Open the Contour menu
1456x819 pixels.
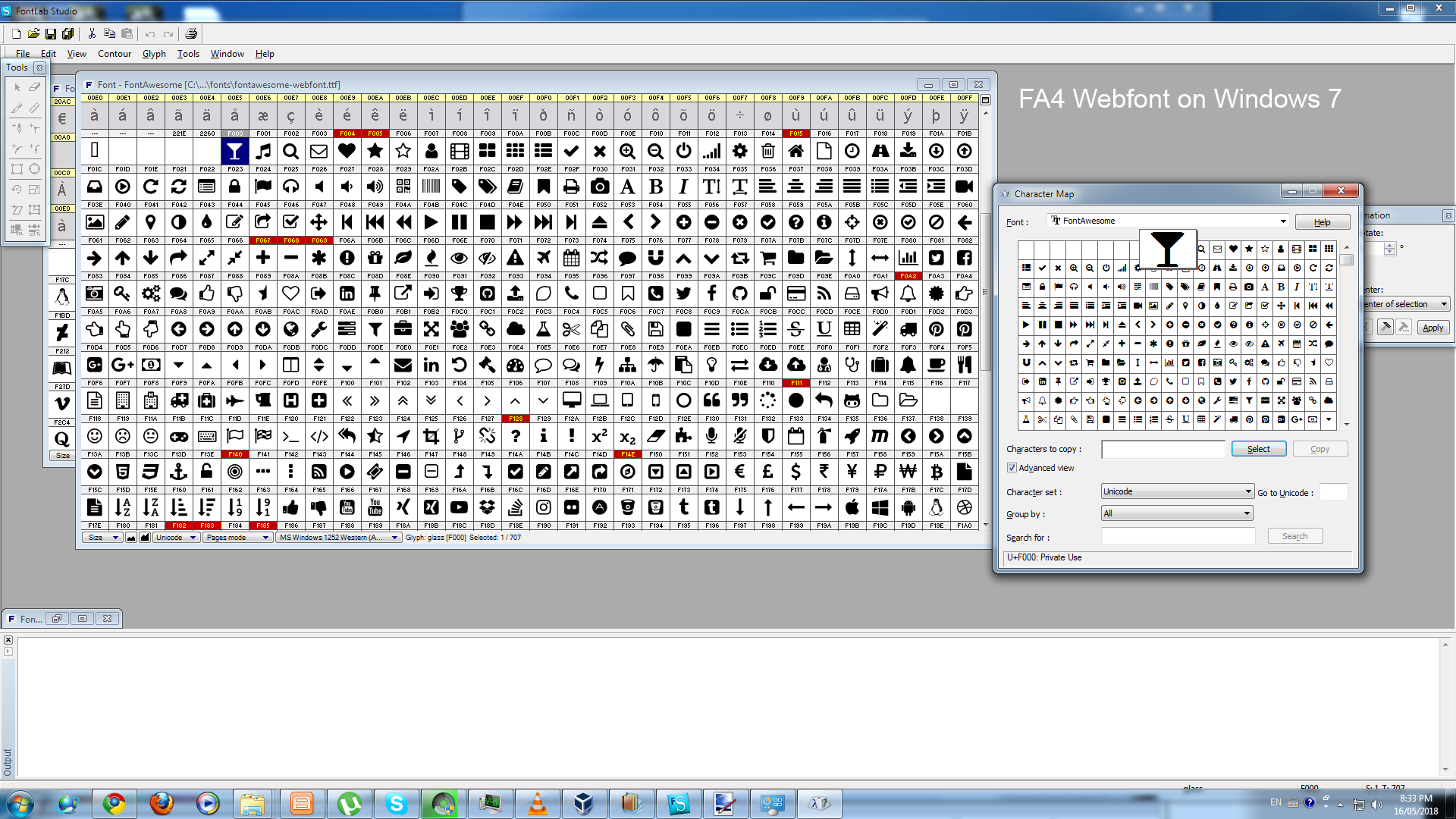tap(115, 54)
